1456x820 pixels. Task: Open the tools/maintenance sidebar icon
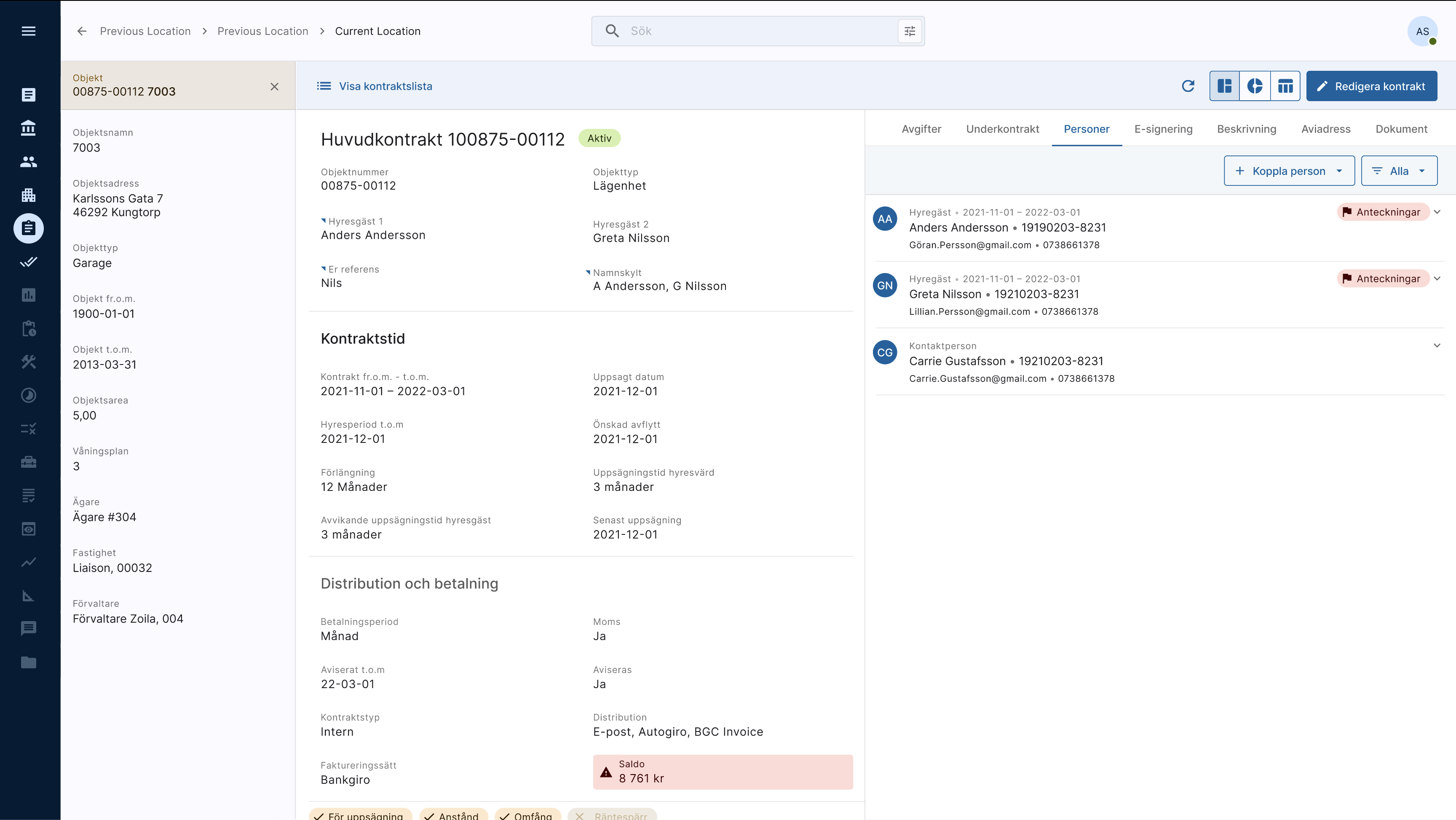28,362
